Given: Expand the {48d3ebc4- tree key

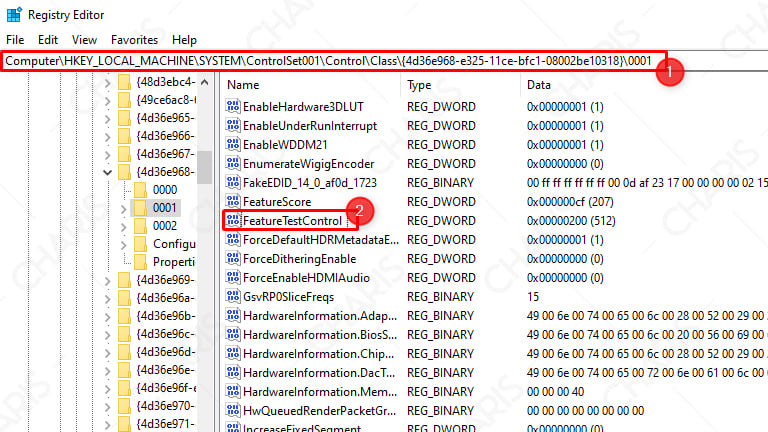Looking at the screenshot, I should [x=107, y=83].
